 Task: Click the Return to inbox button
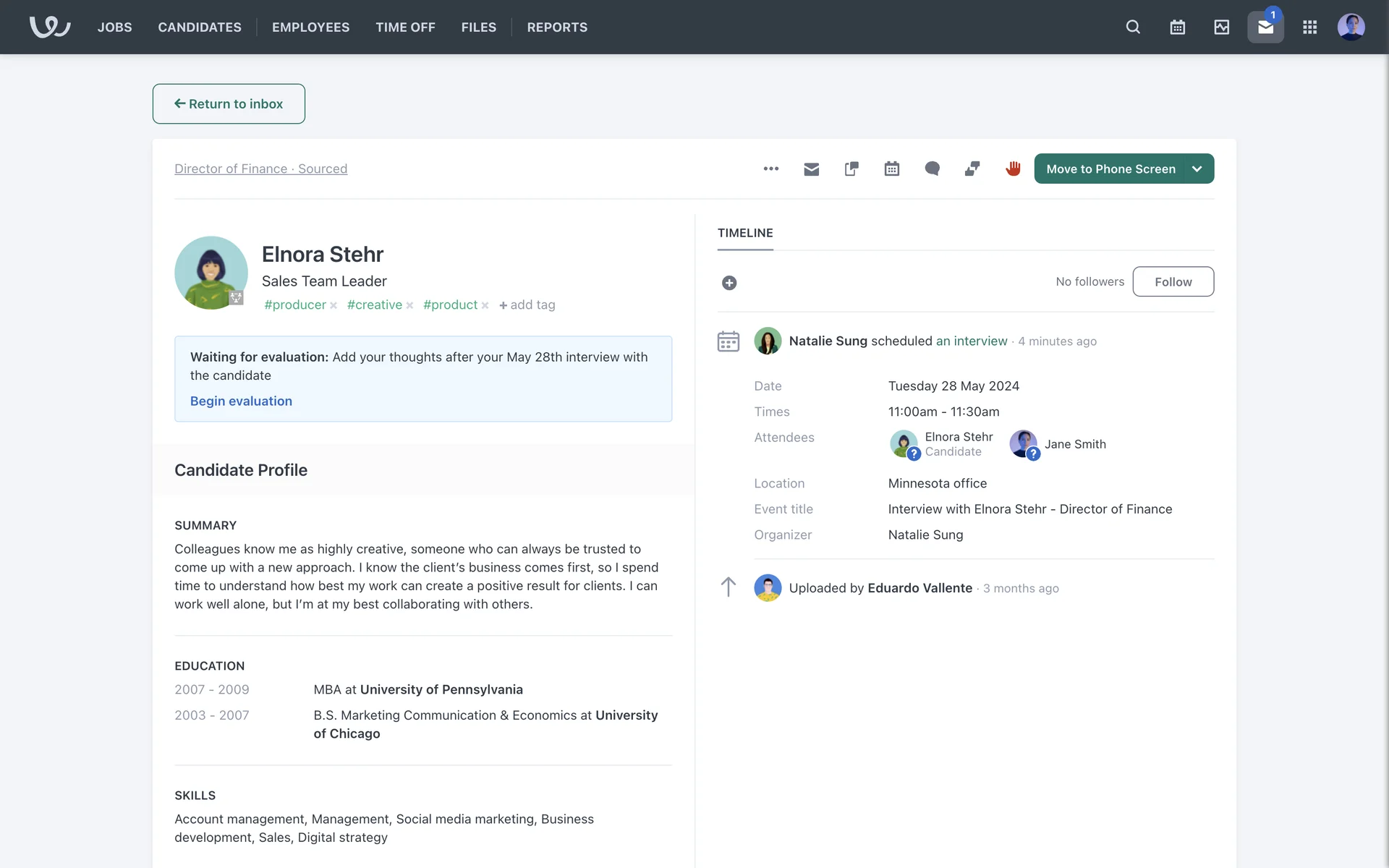tap(229, 104)
